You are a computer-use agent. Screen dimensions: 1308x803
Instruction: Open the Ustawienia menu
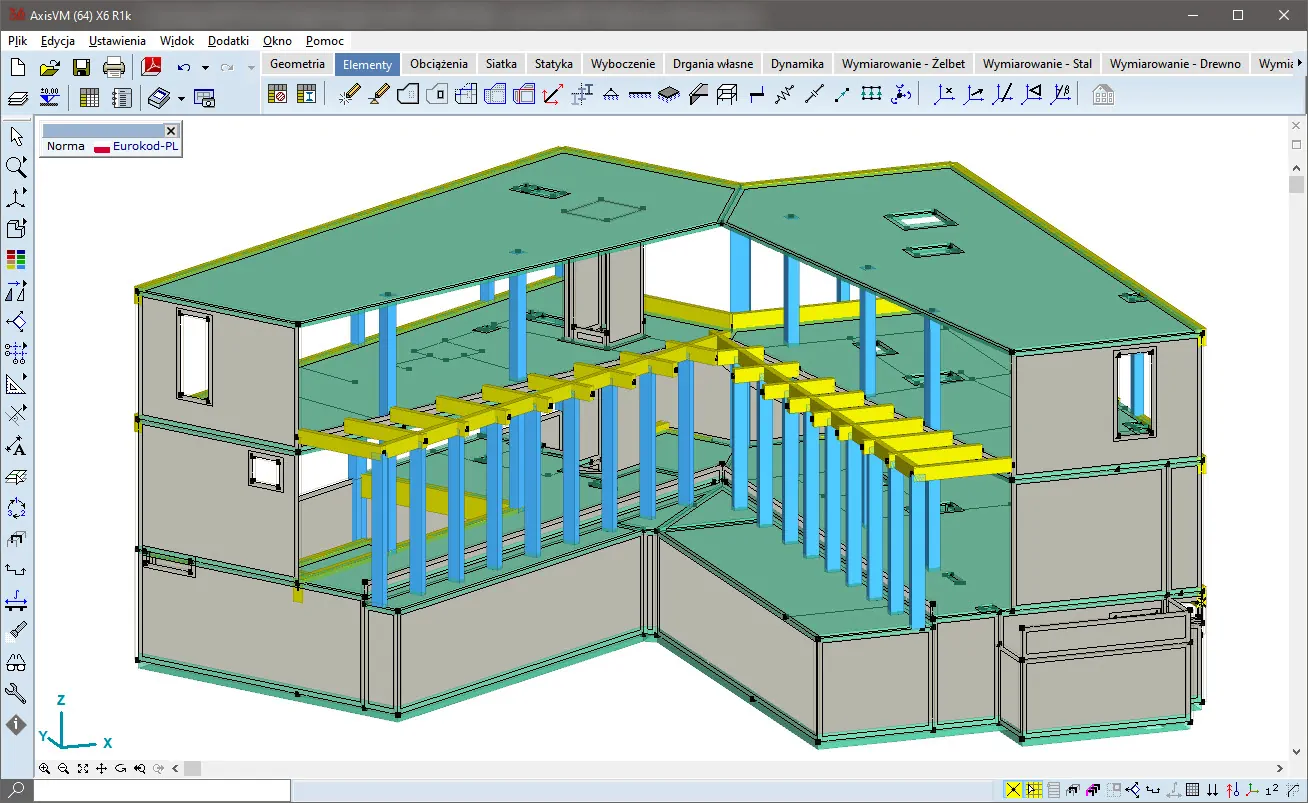pyautogui.click(x=117, y=41)
